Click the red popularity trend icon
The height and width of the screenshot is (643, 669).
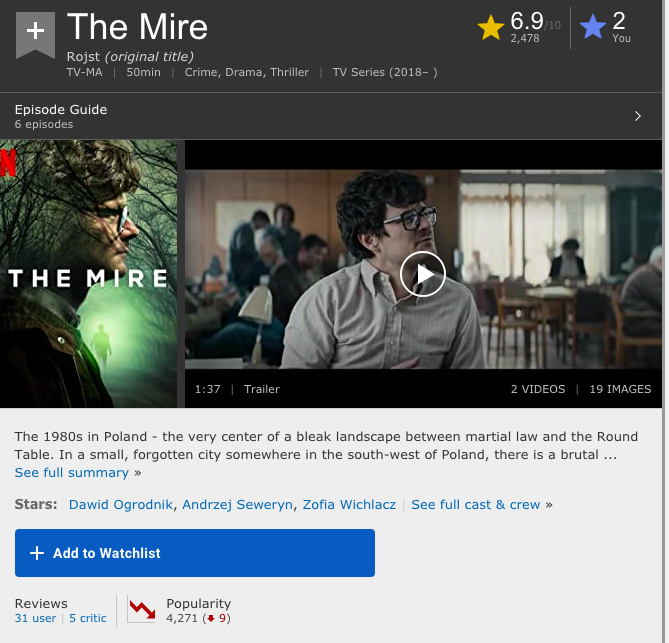click(x=142, y=610)
